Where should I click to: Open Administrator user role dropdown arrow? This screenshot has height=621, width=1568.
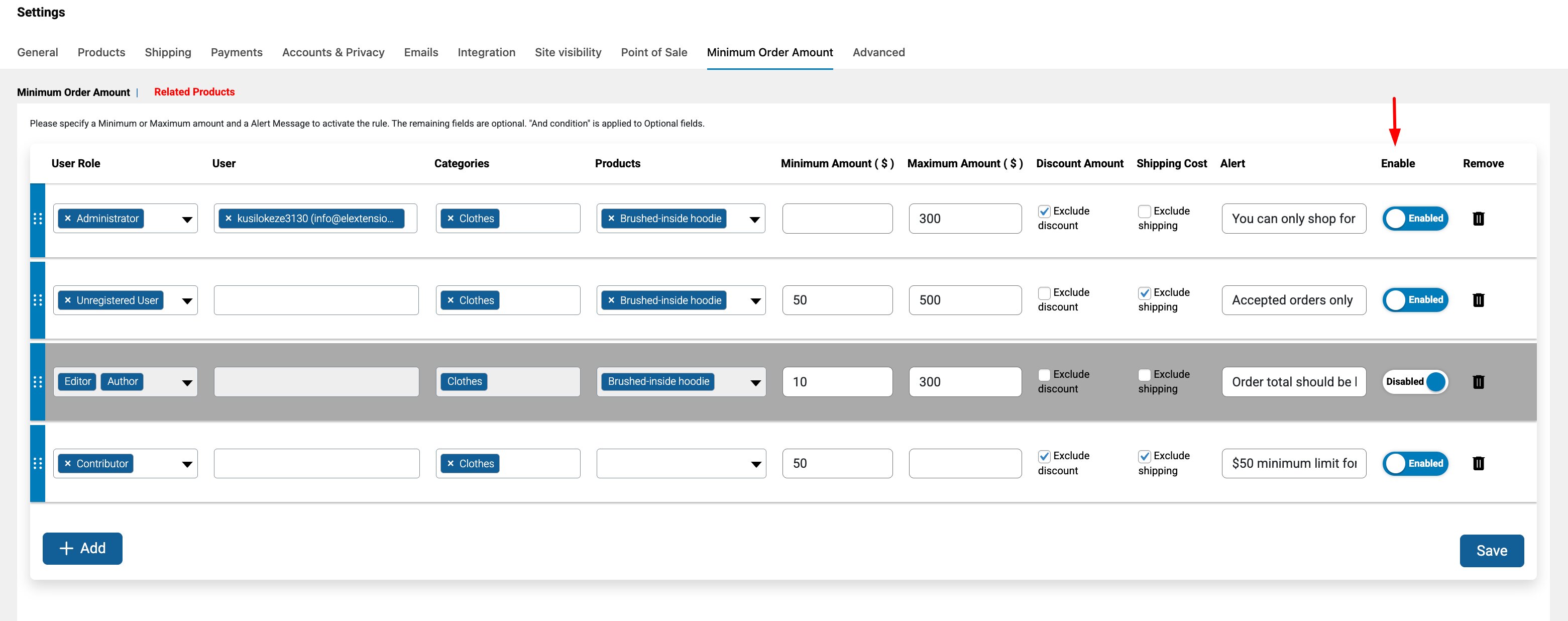tap(187, 219)
